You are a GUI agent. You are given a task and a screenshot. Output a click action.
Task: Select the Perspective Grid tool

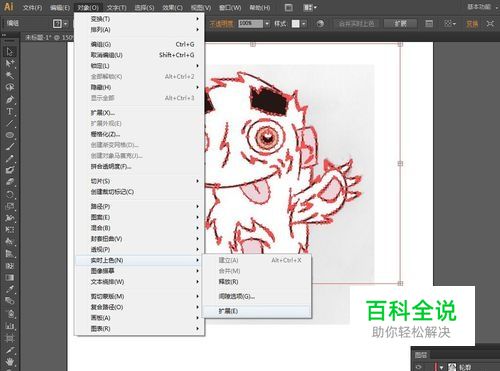[10, 254]
